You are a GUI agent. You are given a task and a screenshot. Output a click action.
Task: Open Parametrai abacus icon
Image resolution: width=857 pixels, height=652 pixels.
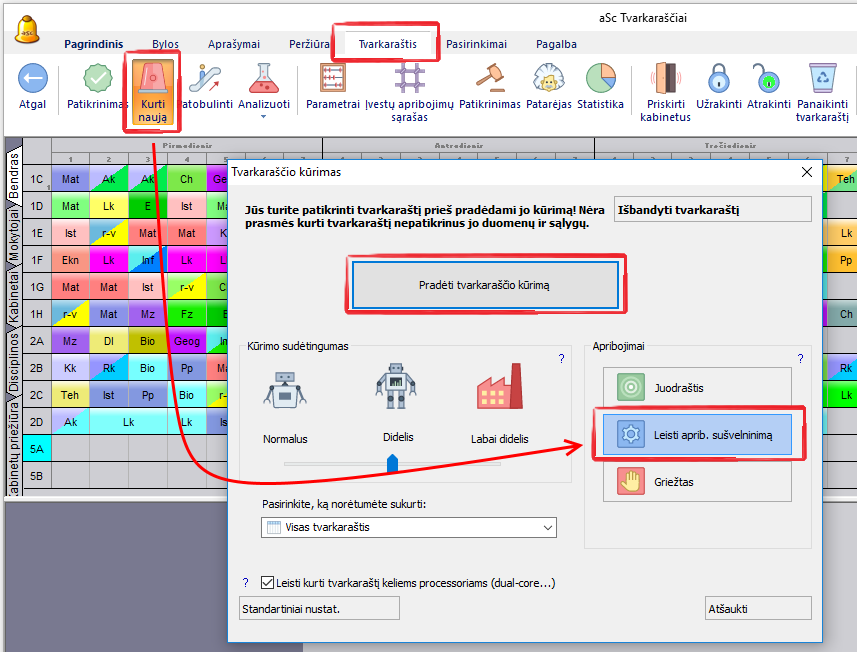[x=332, y=78]
